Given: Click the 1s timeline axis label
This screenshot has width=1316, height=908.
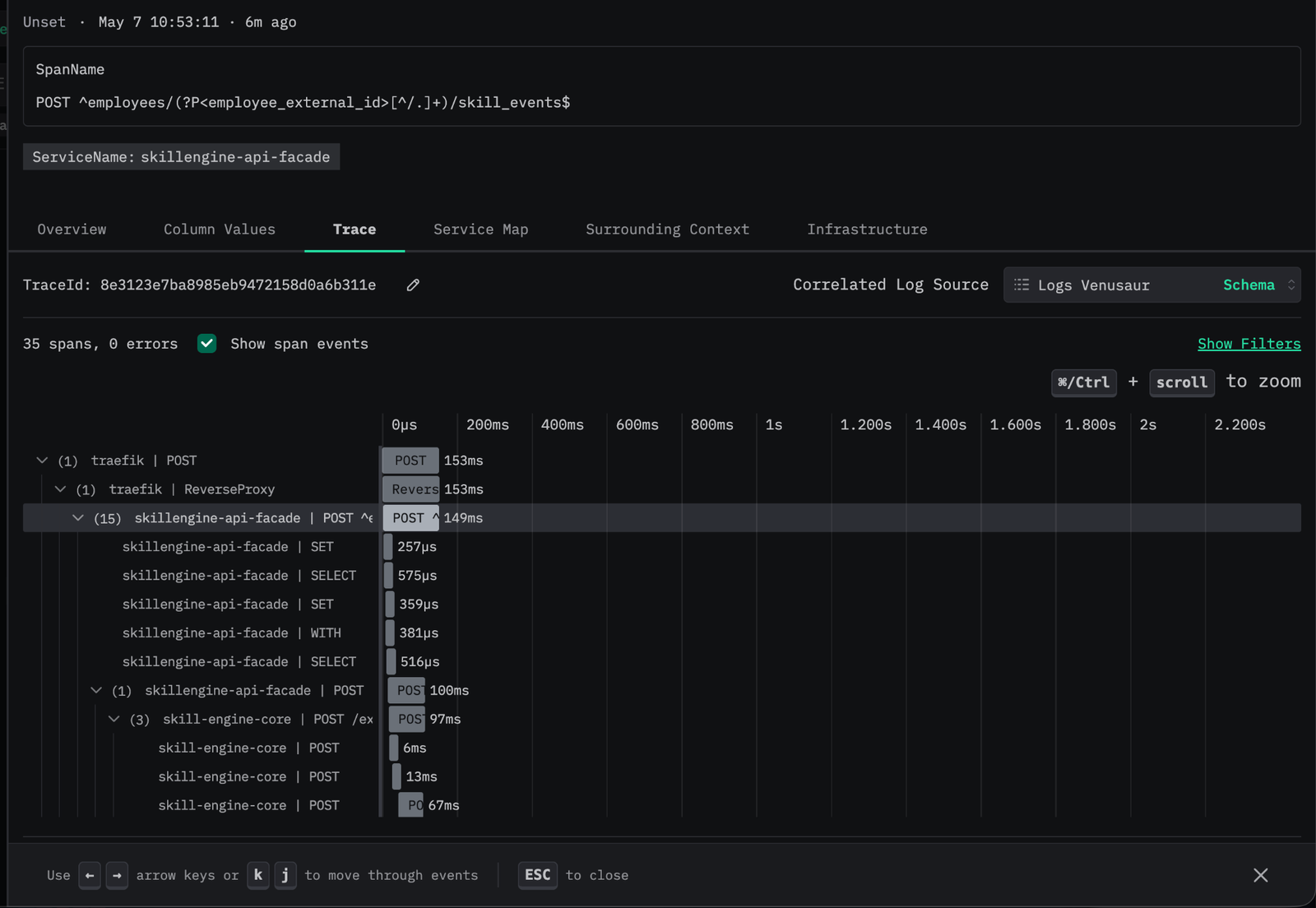Looking at the screenshot, I should 774,425.
